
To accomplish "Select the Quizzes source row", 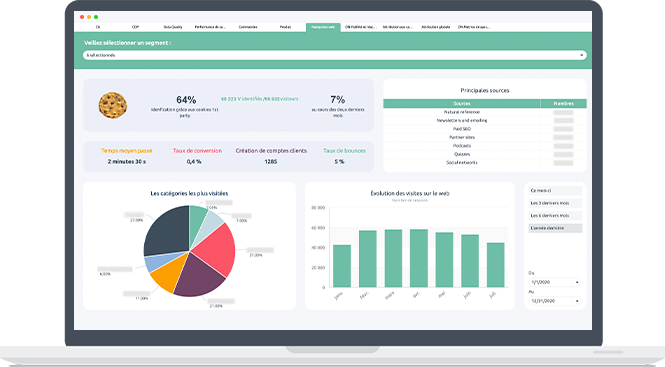I will pos(485,154).
